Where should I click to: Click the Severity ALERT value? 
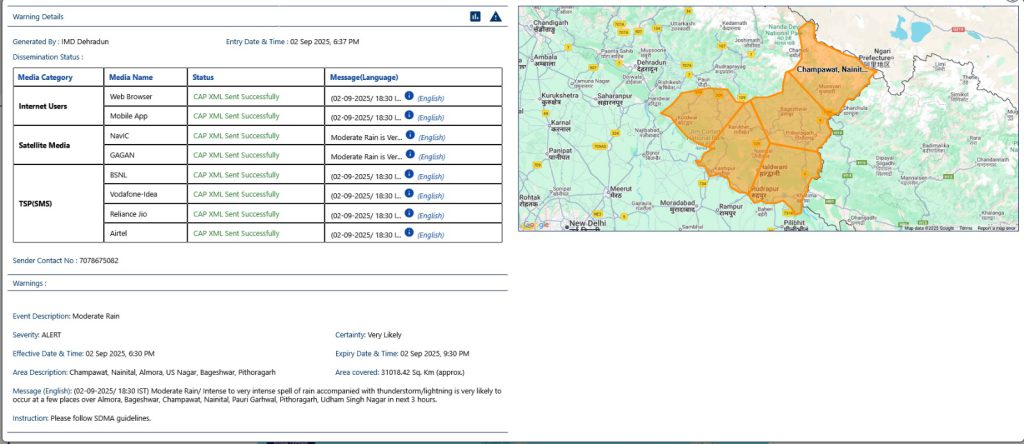pos(52,335)
